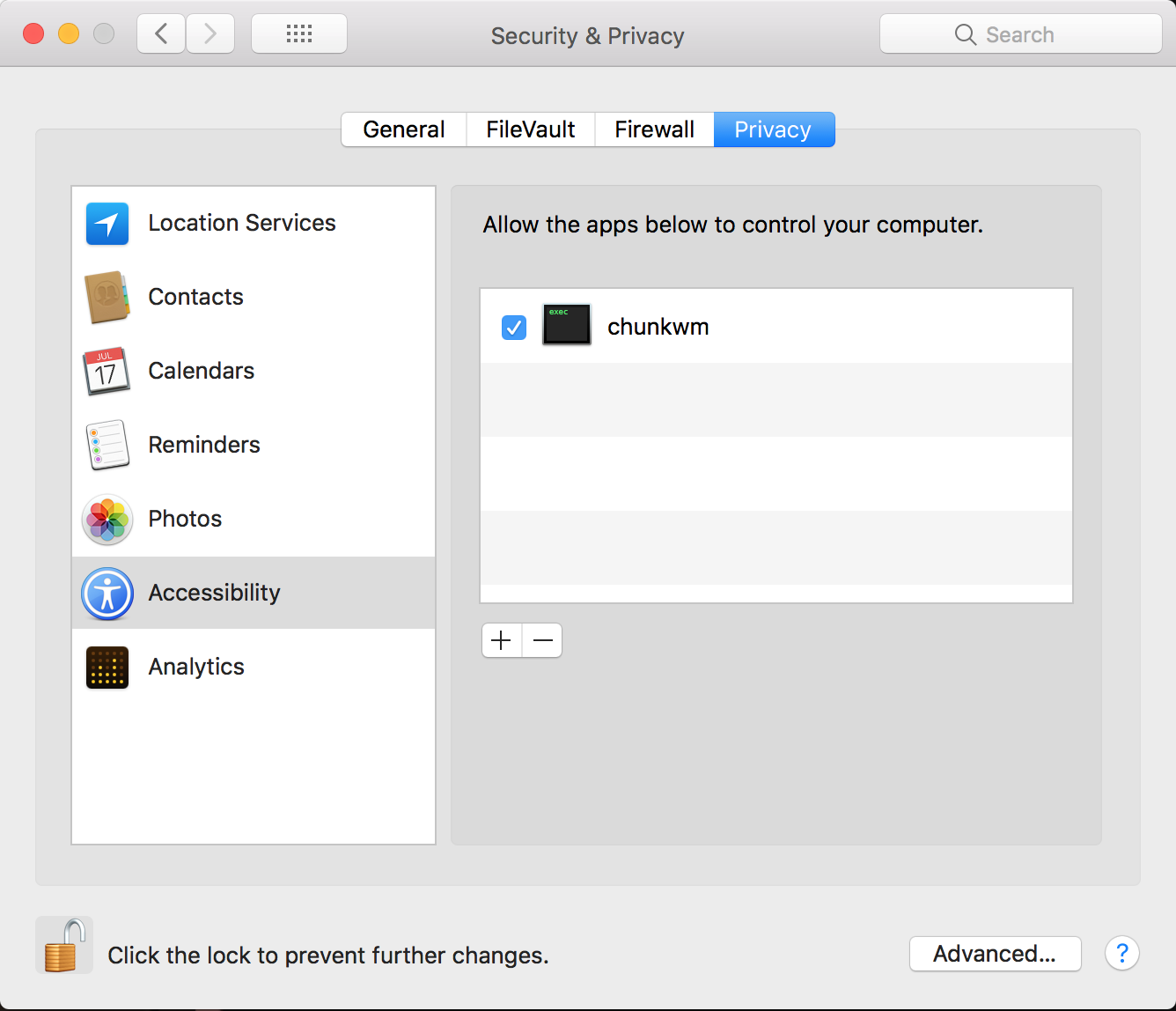The width and height of the screenshot is (1176, 1011).
Task: Switch to the FileVault tab
Action: point(531,129)
